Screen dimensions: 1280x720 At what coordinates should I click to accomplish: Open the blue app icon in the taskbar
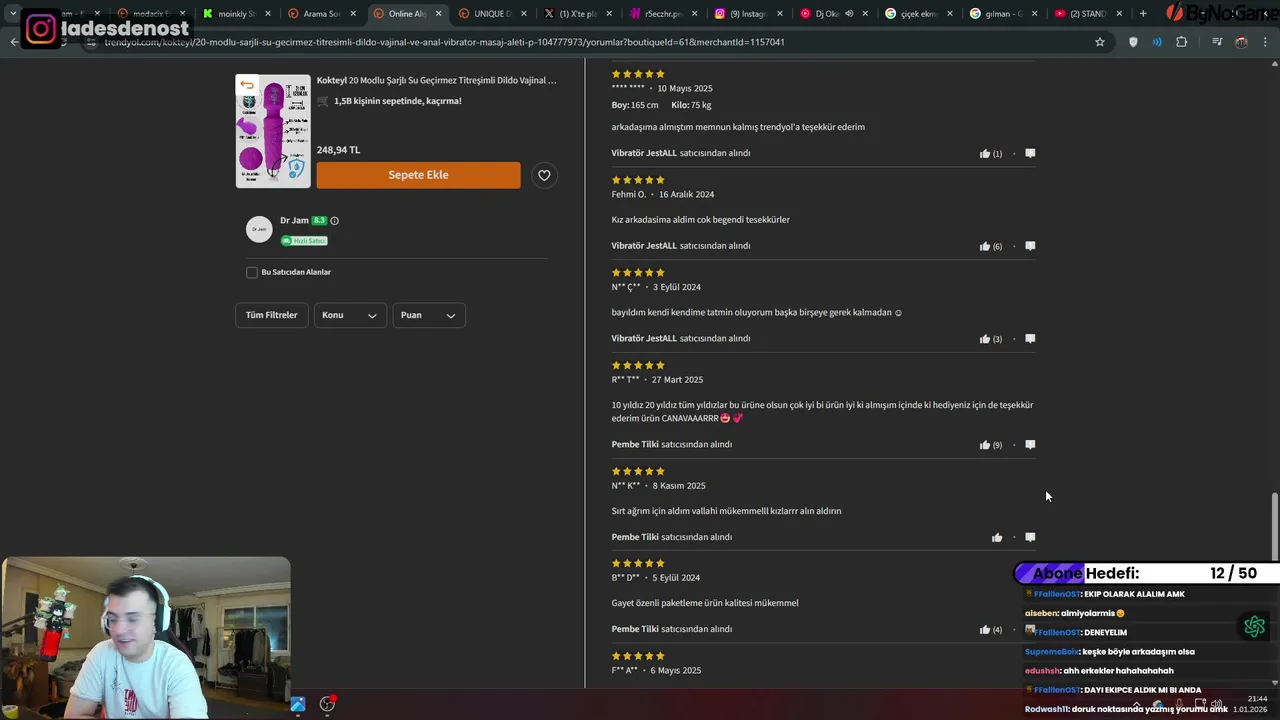(x=298, y=704)
